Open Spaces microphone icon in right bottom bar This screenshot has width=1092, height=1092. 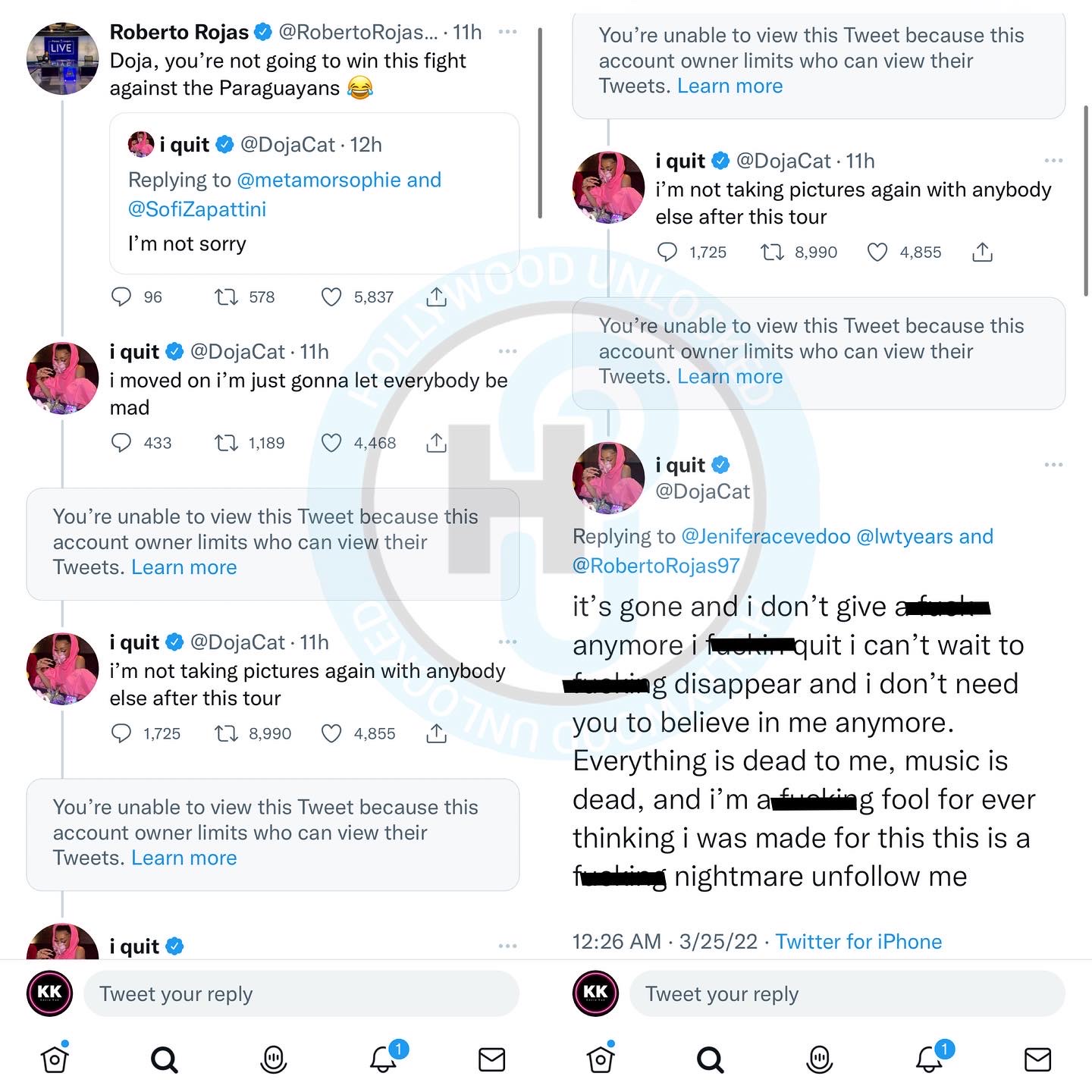tap(820, 1059)
